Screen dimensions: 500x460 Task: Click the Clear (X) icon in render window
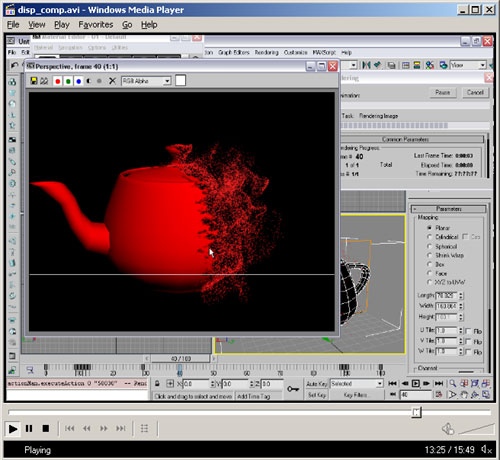click(112, 81)
